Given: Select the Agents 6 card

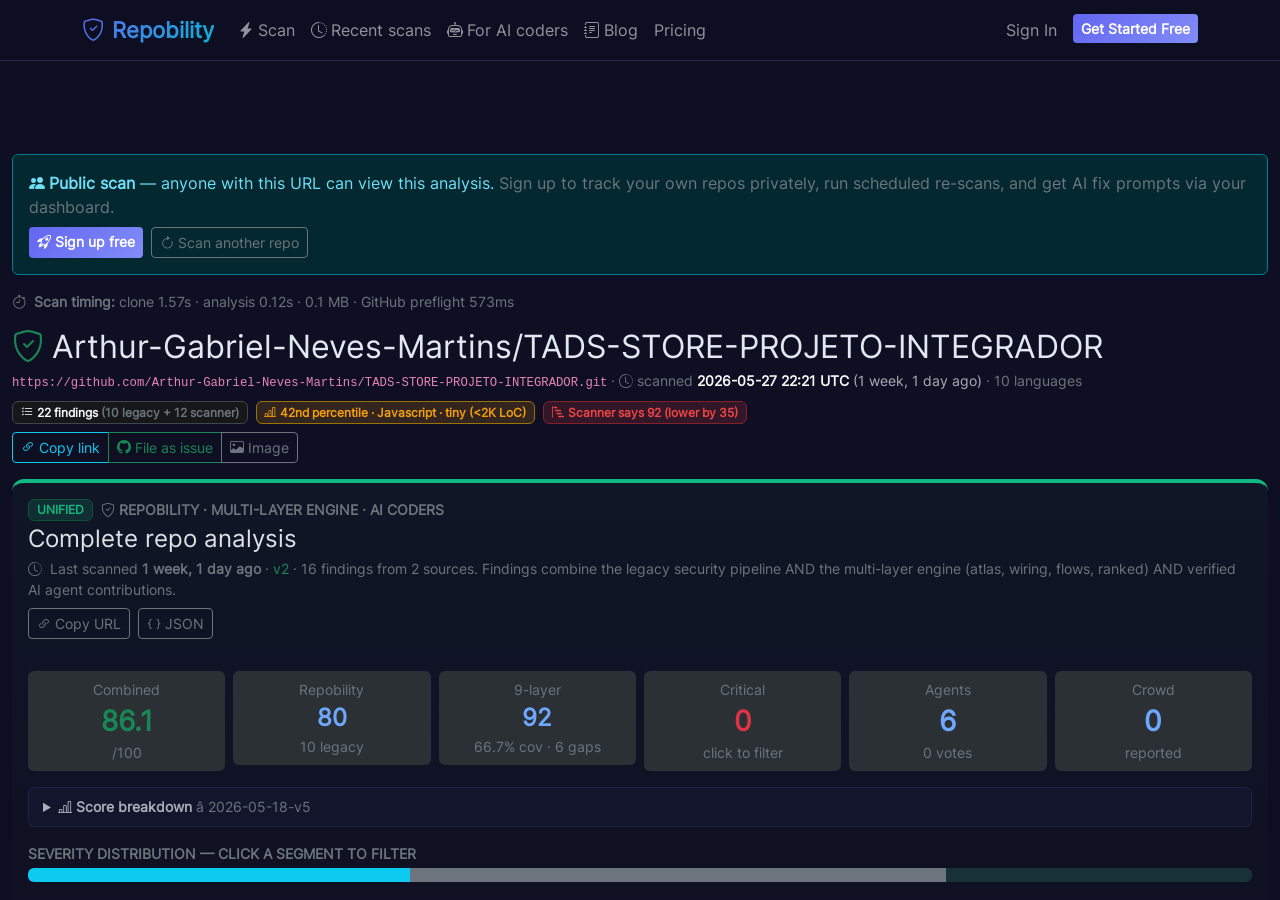Looking at the screenshot, I should (948, 721).
